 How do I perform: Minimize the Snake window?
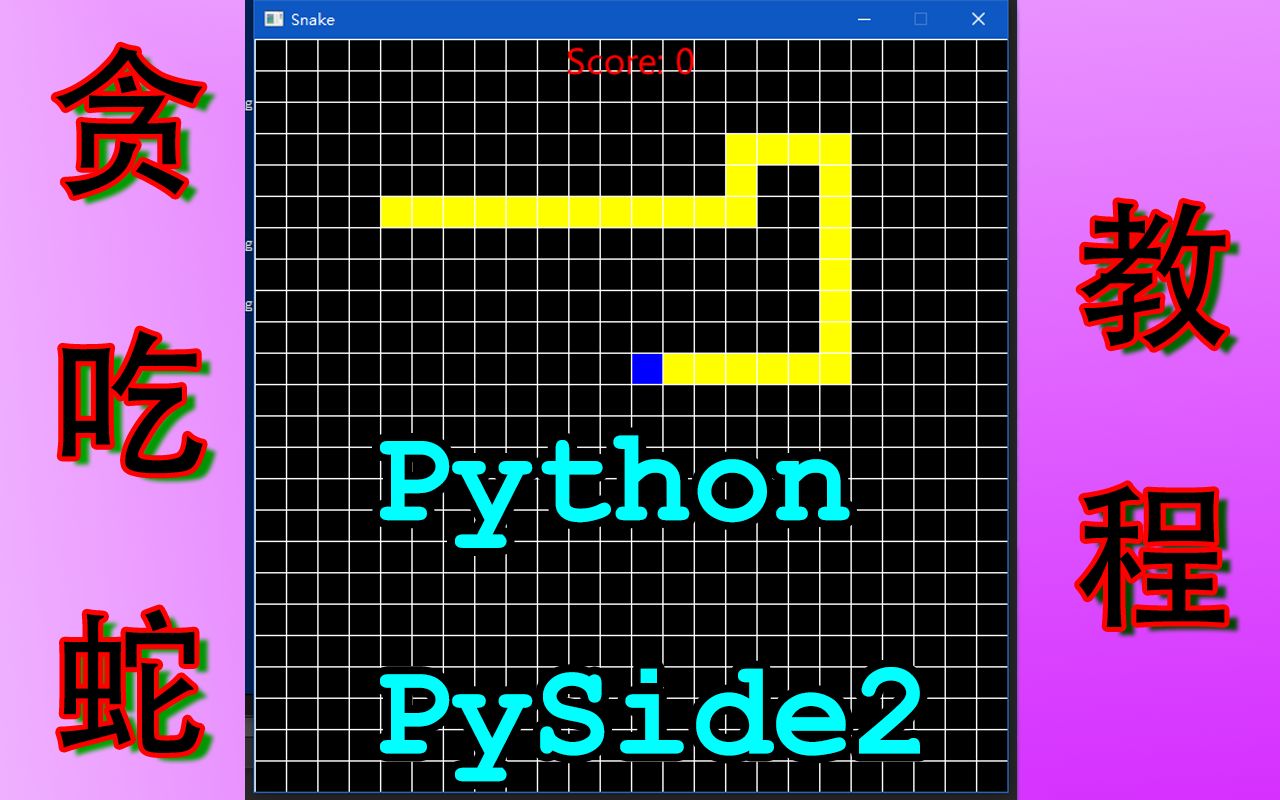[x=864, y=19]
